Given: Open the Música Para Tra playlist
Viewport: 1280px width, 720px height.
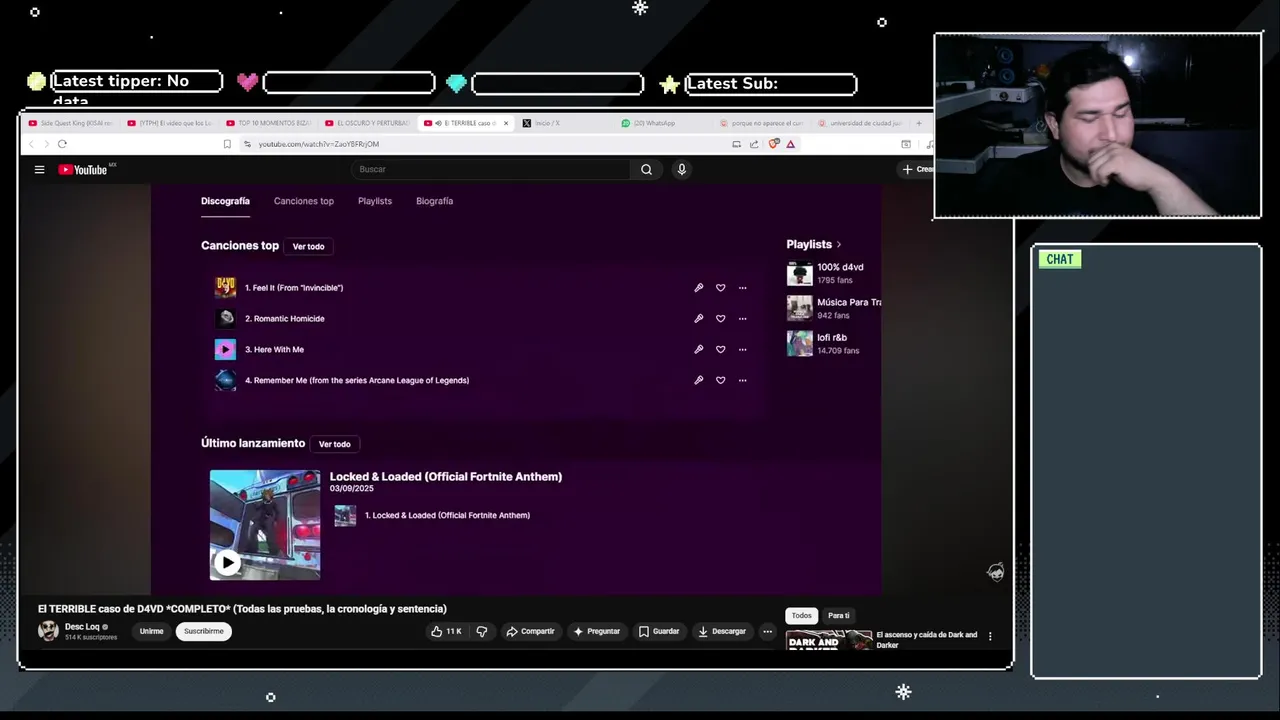Looking at the screenshot, I should [834, 308].
